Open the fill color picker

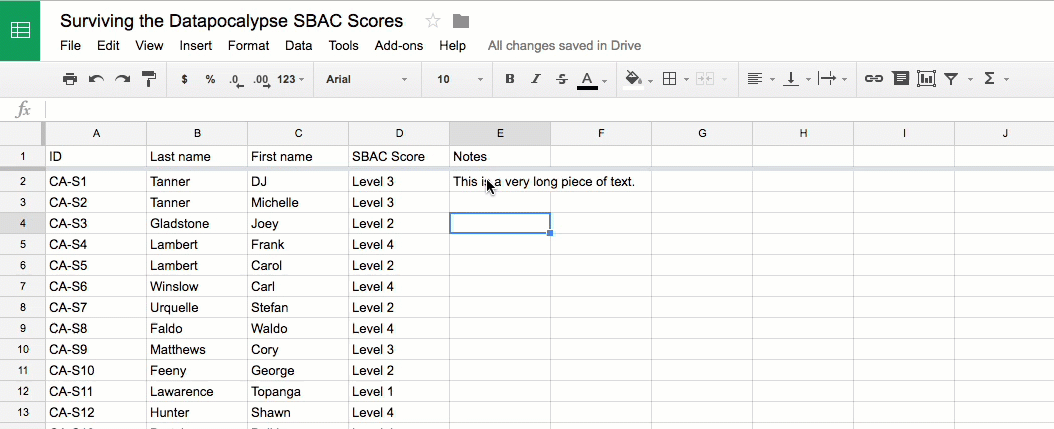pyautogui.click(x=633, y=79)
